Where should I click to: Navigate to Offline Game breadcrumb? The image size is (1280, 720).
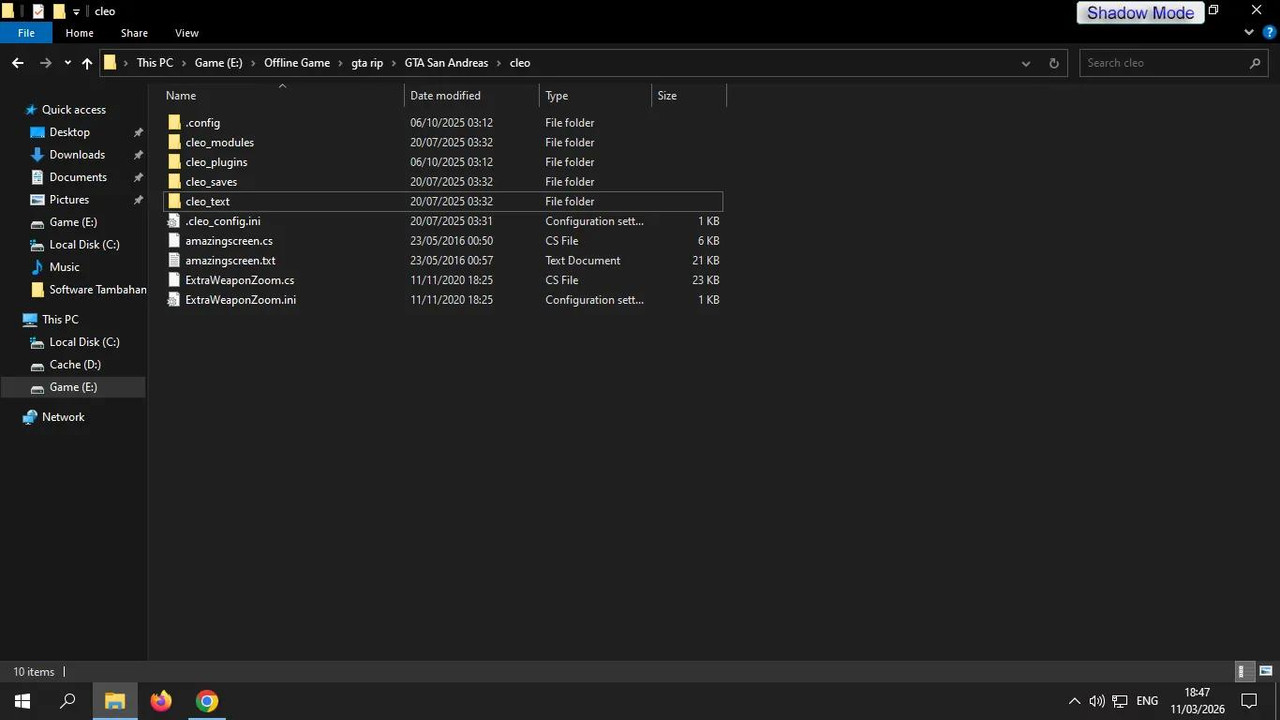(297, 63)
